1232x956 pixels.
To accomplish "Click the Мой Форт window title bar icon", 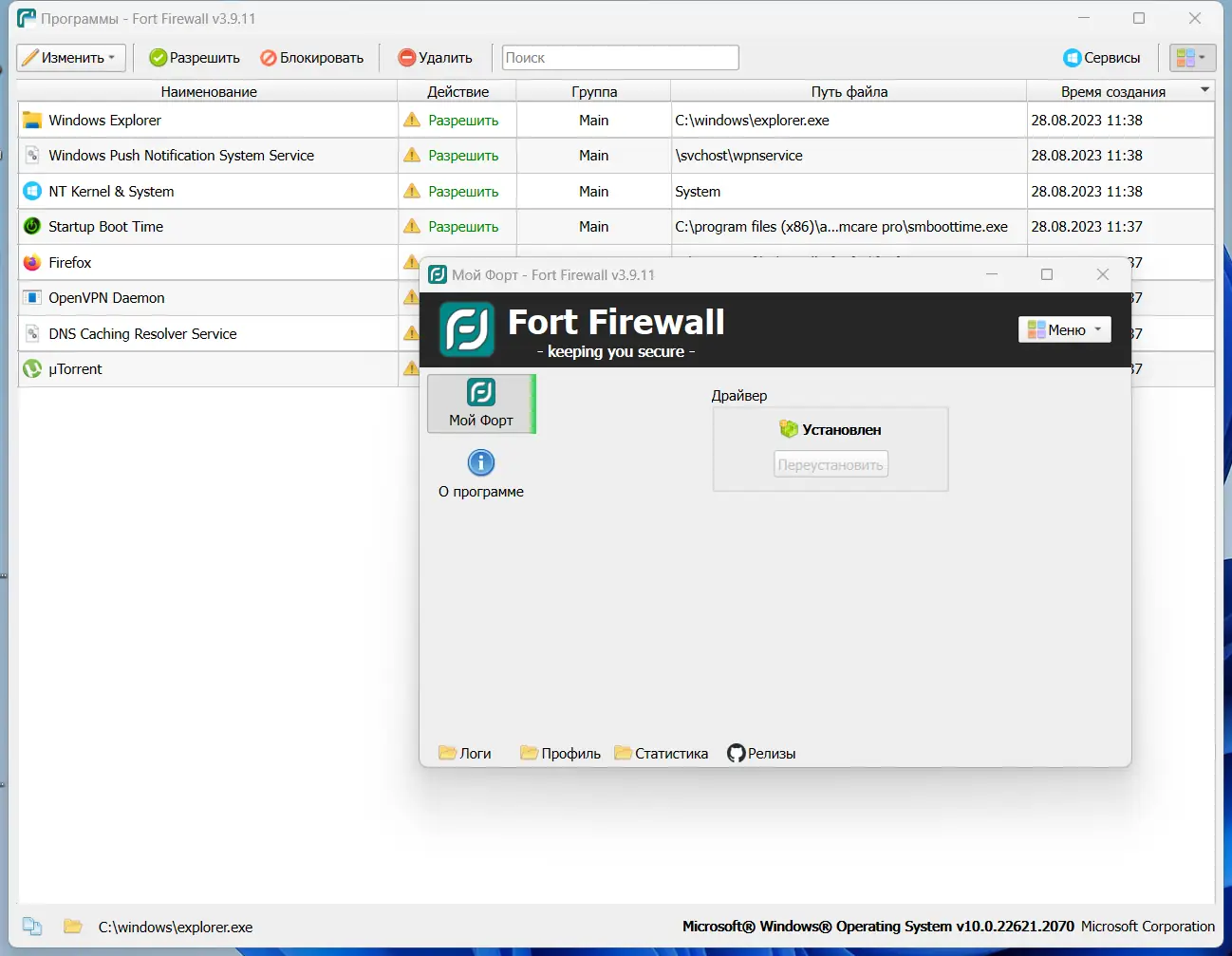I will tap(438, 274).
